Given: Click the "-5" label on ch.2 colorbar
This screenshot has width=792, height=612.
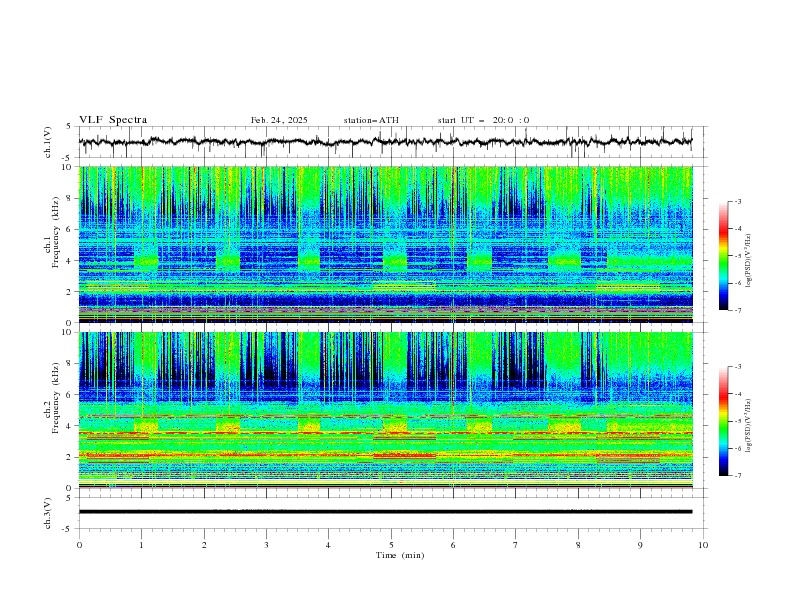Looking at the screenshot, I should [738, 421].
